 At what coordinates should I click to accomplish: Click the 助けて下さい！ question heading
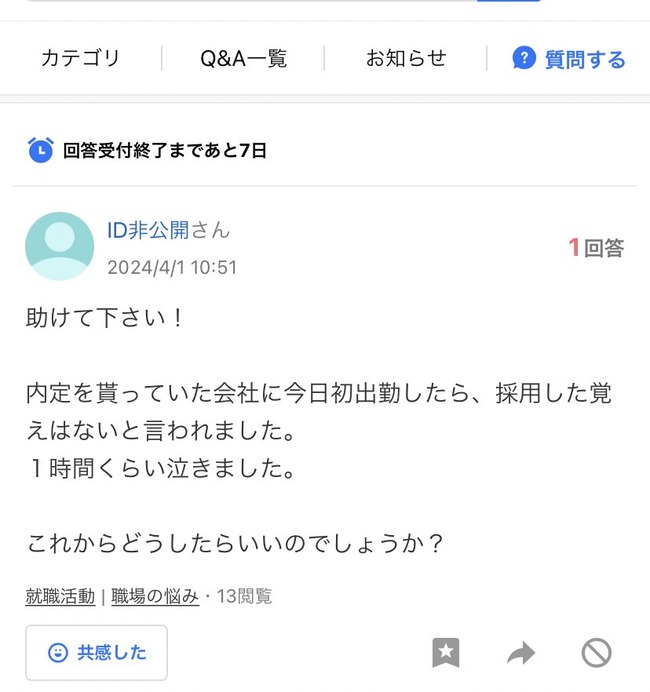105,319
